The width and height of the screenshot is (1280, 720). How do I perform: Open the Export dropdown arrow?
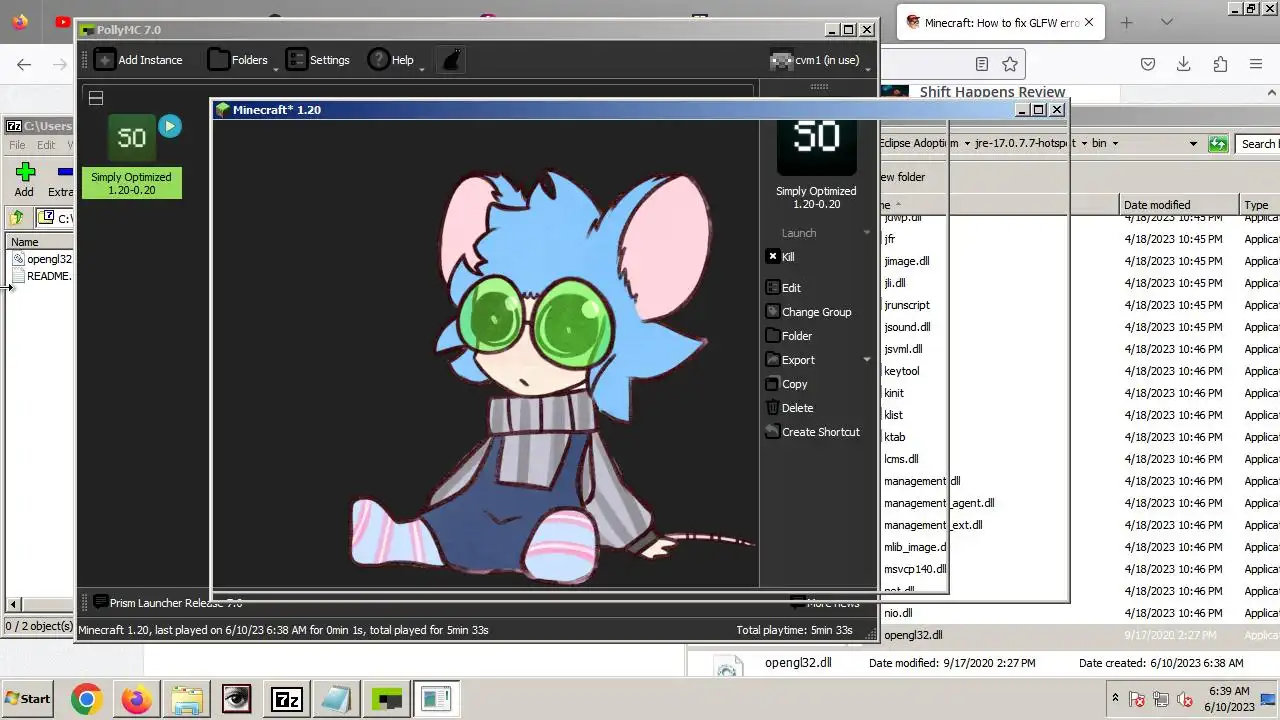point(867,360)
